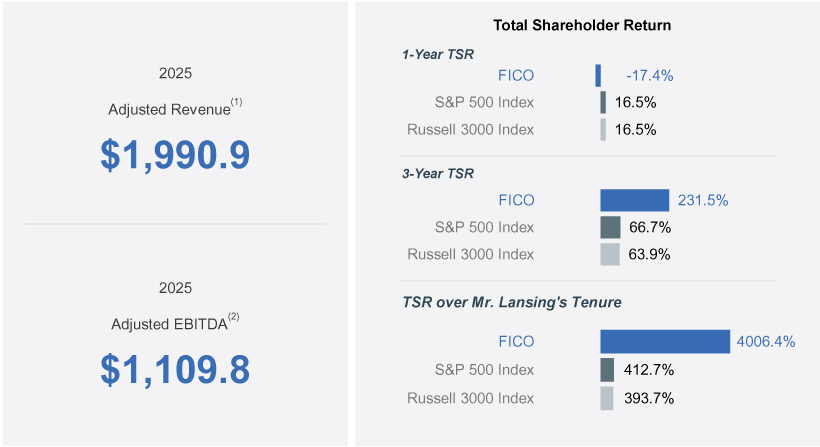Select the Adjusted Revenue label text
The image size is (820, 447).
click(170, 110)
